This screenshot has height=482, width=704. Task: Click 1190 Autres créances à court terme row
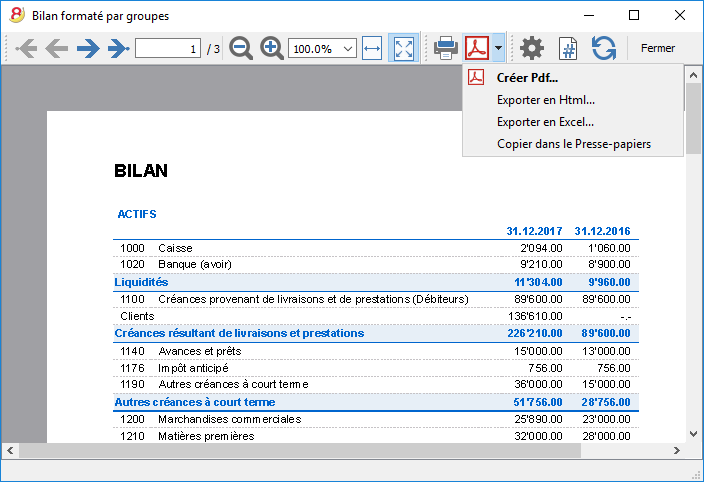click(376, 385)
